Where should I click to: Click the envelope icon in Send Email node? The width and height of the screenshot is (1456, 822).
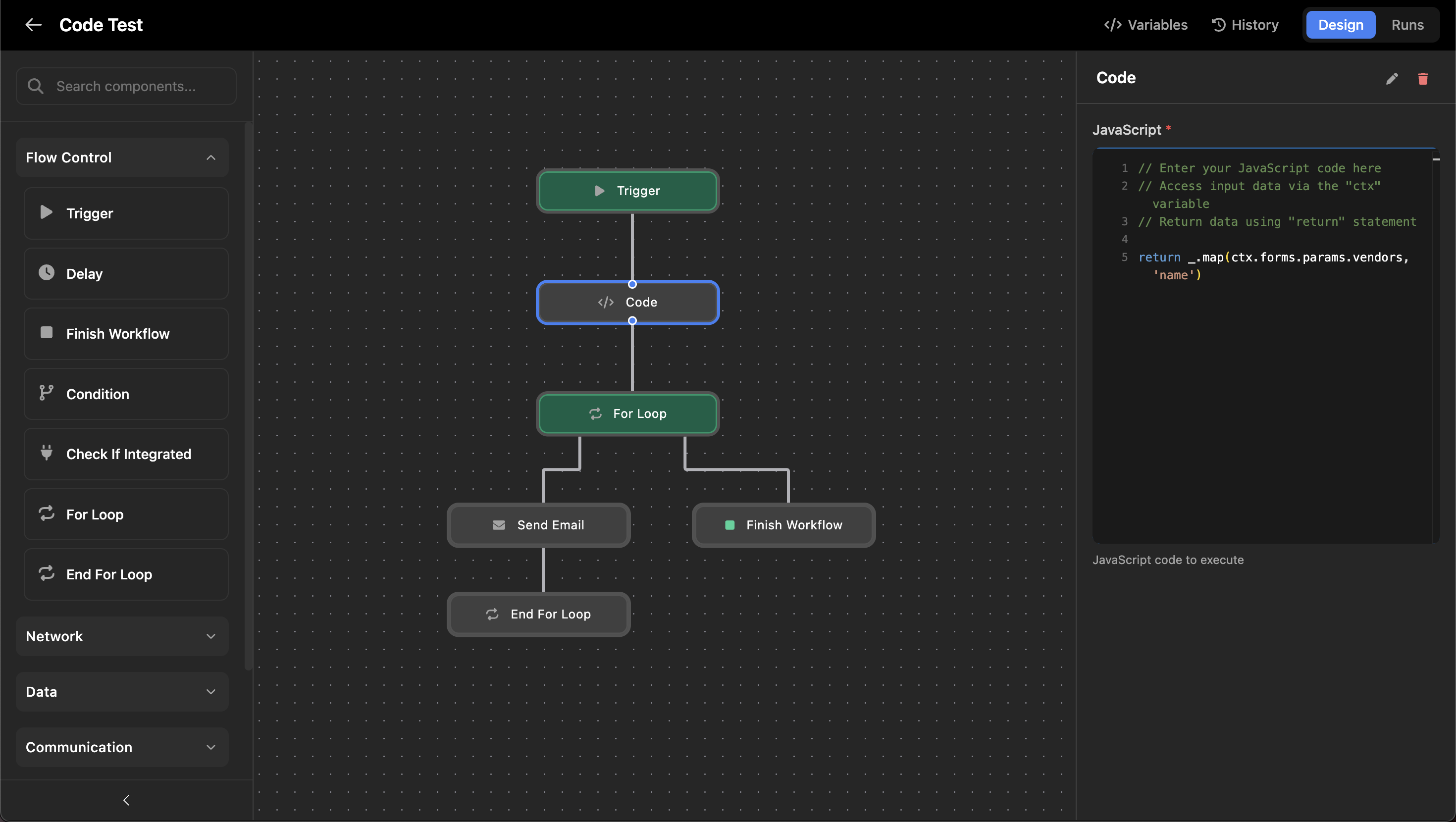(x=499, y=525)
